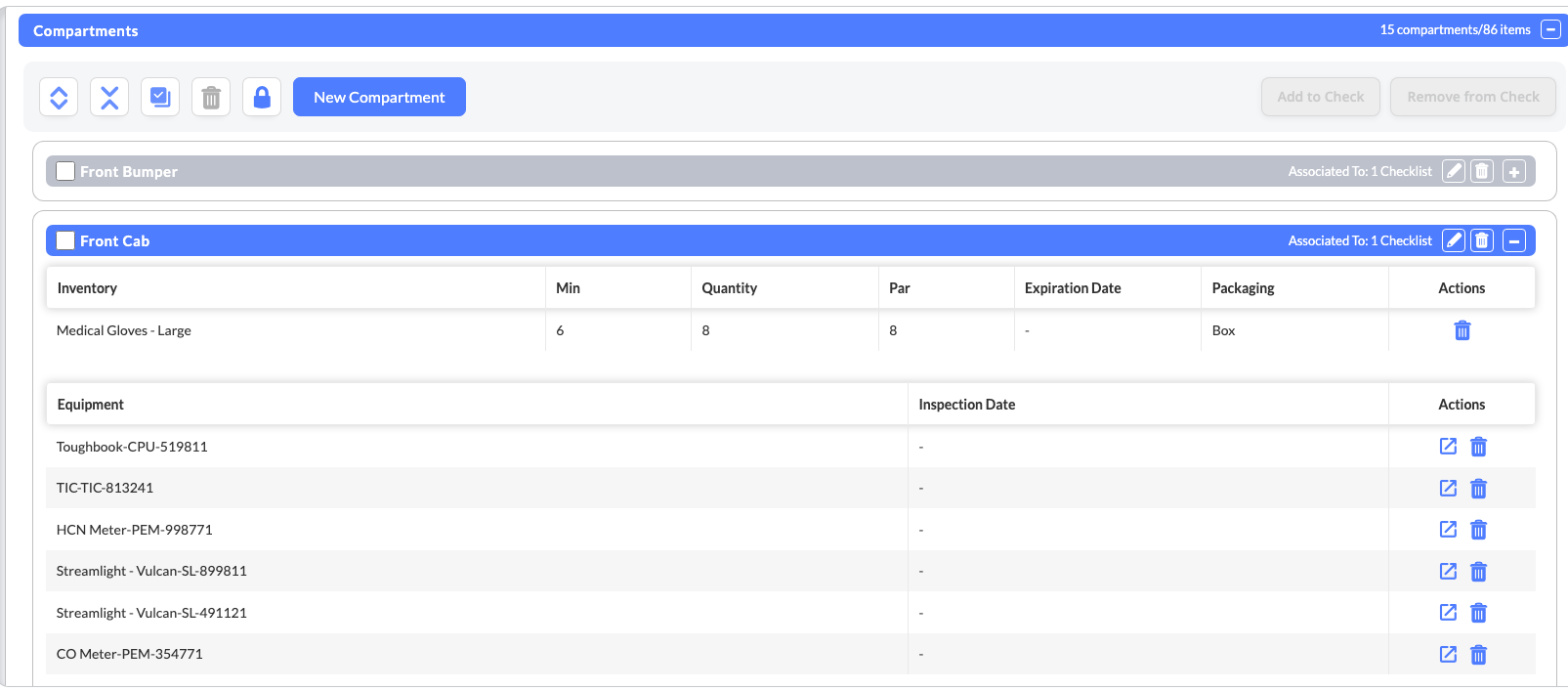Screen dimensions: 1568x691
Task: Click the Expiration Date column header
Action: click(1073, 288)
